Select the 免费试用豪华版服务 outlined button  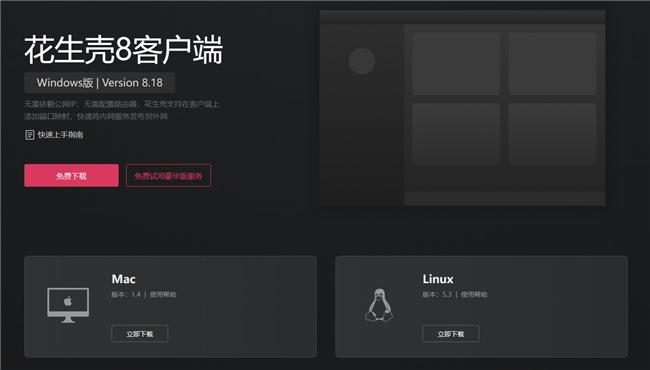pos(168,176)
